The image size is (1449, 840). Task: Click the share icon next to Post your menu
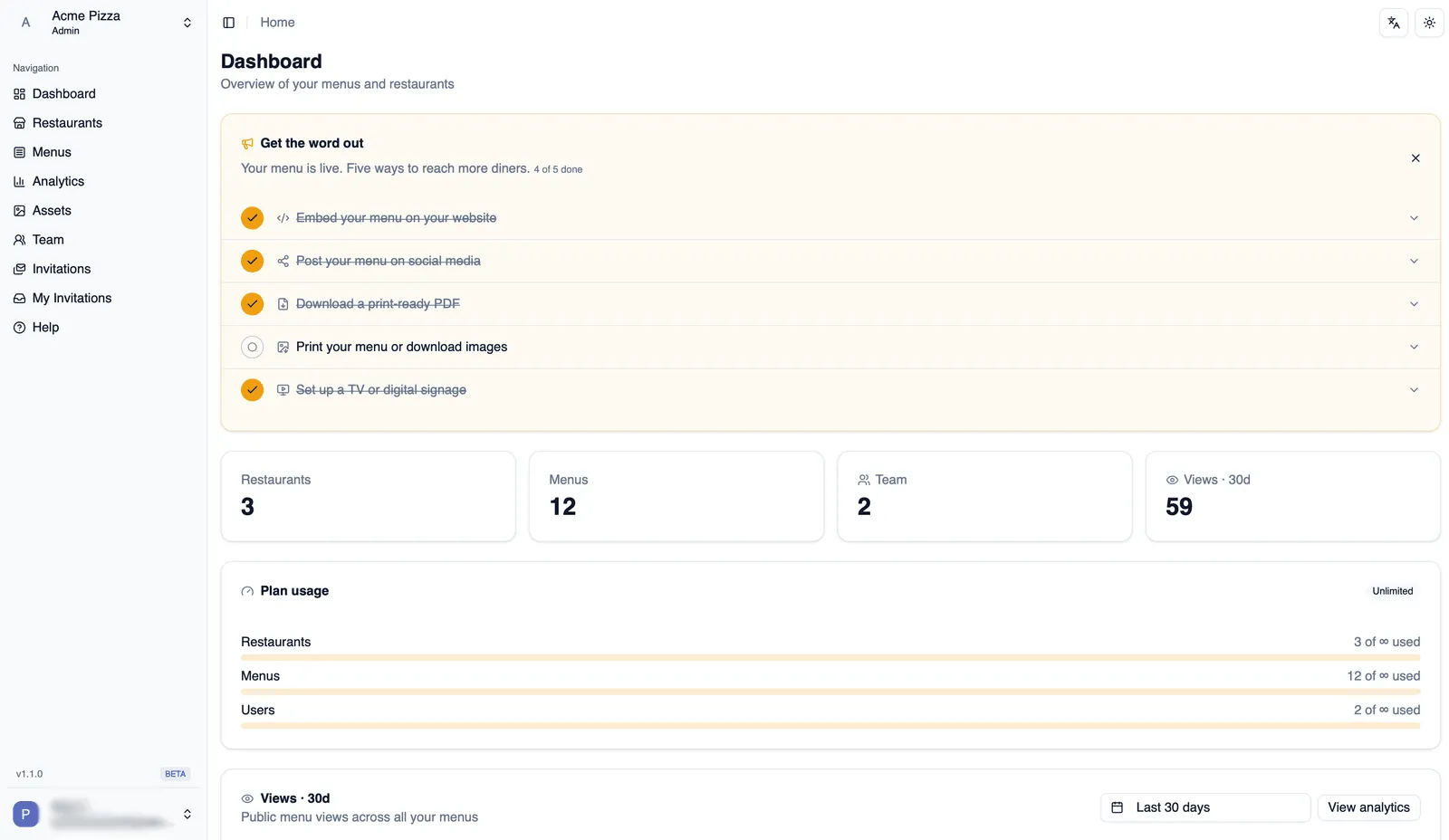[283, 262]
